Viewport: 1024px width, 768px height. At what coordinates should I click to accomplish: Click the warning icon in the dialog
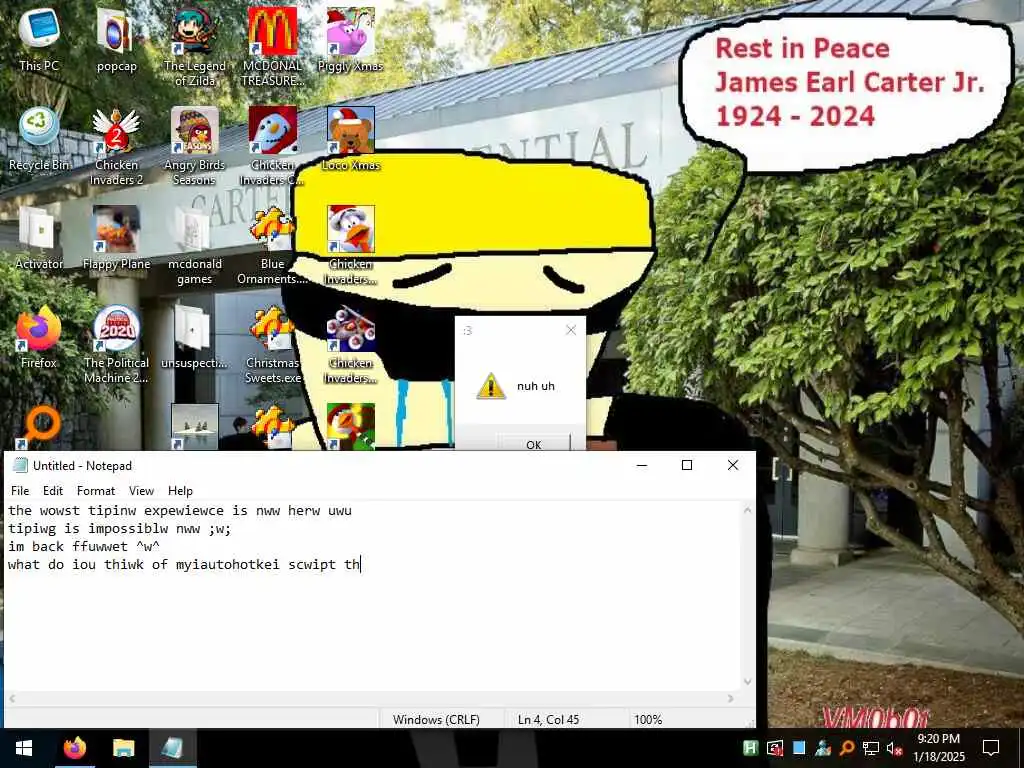tap(490, 386)
